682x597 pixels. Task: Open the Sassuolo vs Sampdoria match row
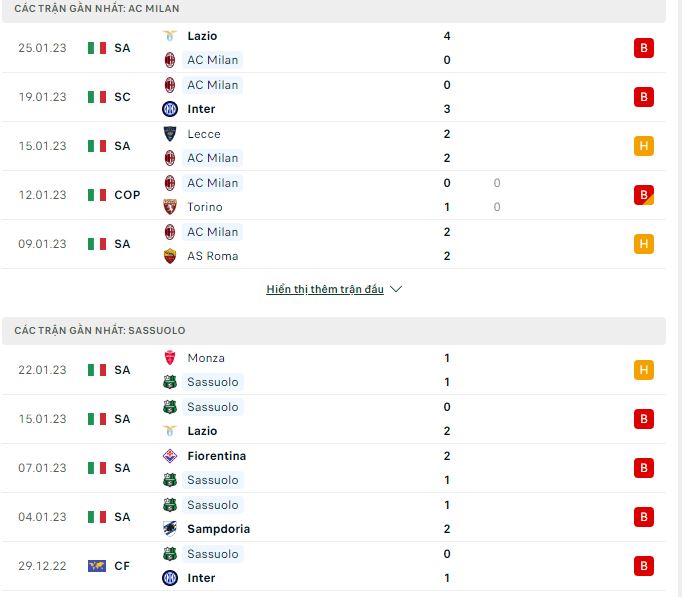334,517
